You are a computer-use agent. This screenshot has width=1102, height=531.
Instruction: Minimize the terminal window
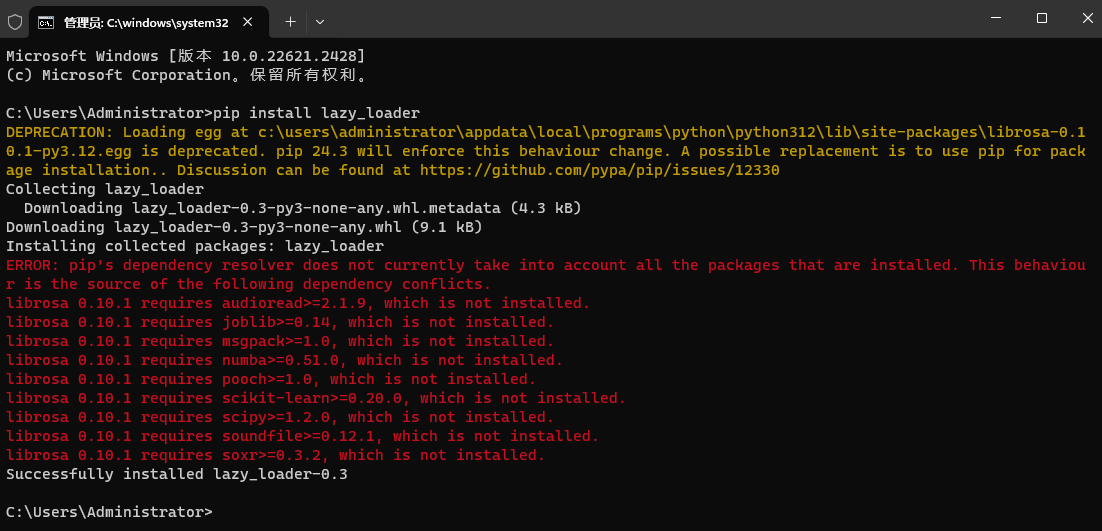click(996, 18)
